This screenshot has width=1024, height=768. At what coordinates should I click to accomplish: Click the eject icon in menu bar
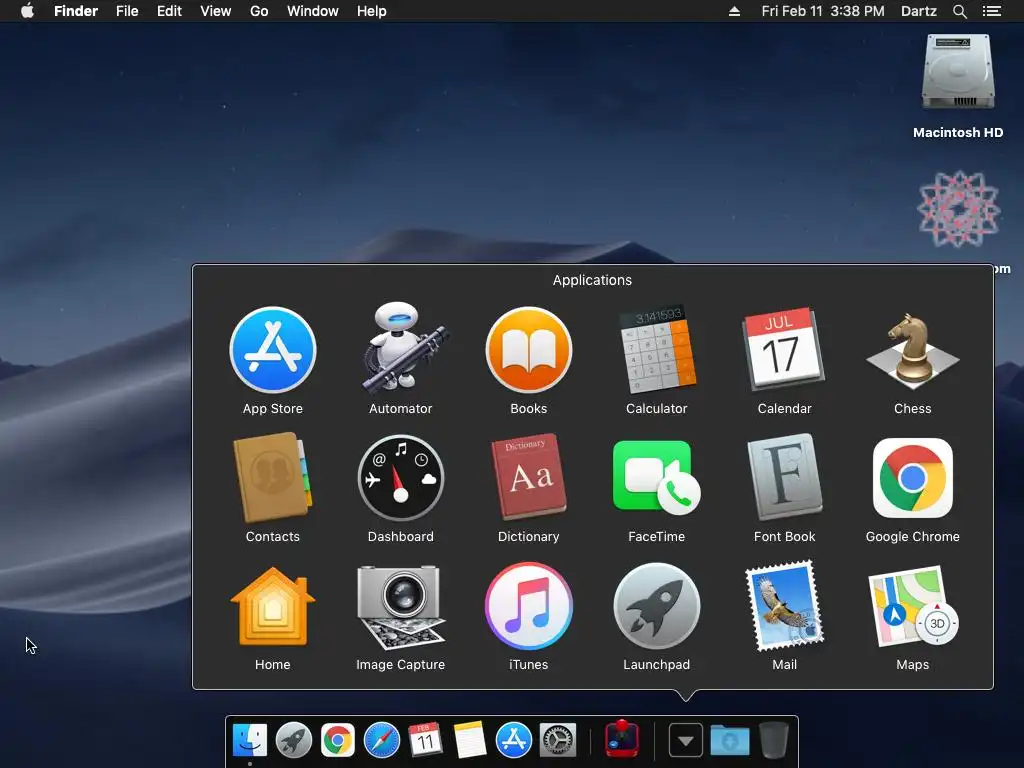click(x=735, y=11)
